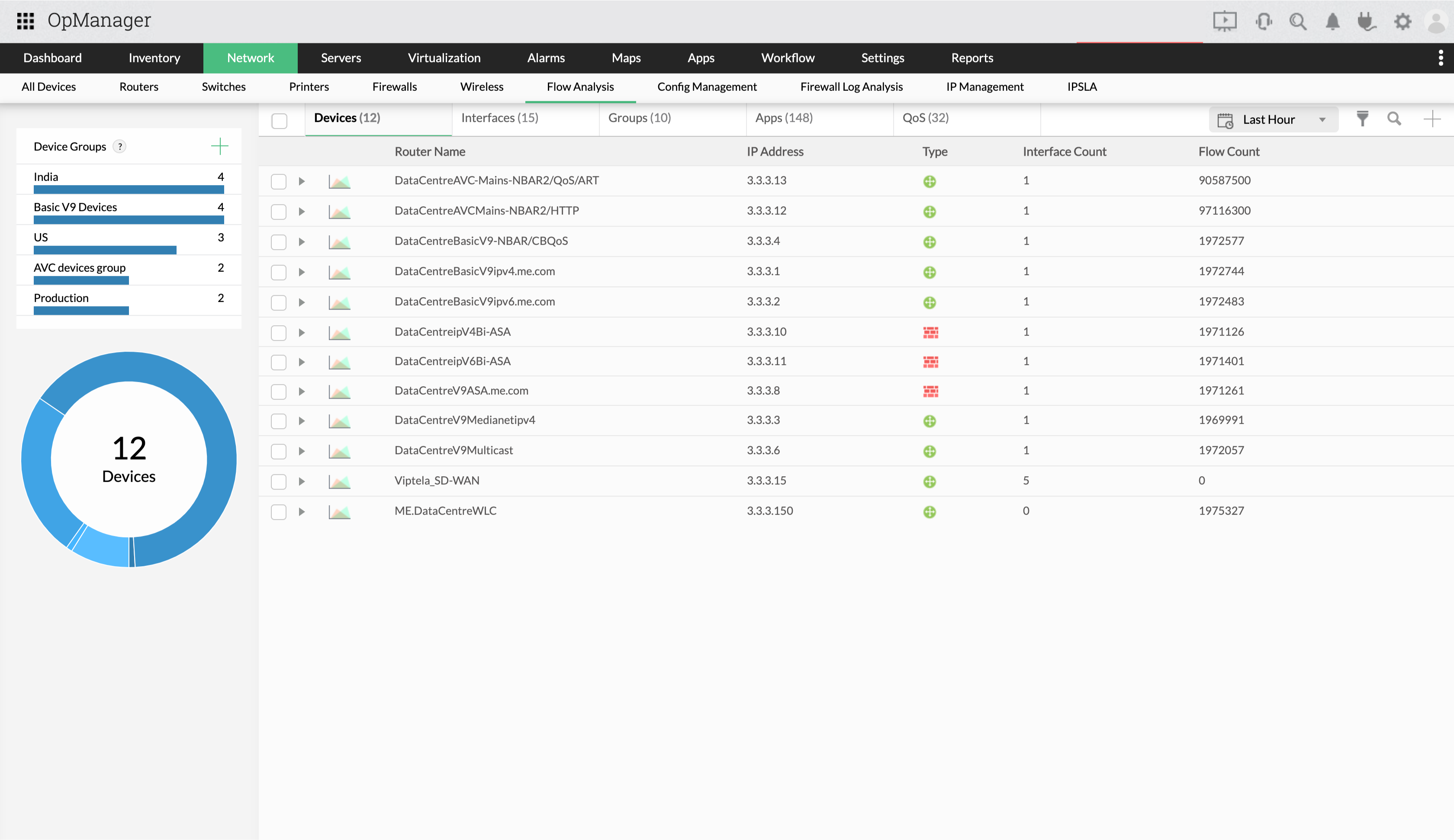Click the filter funnel icon
Screen dimensions: 1454x840
pos(1362,119)
